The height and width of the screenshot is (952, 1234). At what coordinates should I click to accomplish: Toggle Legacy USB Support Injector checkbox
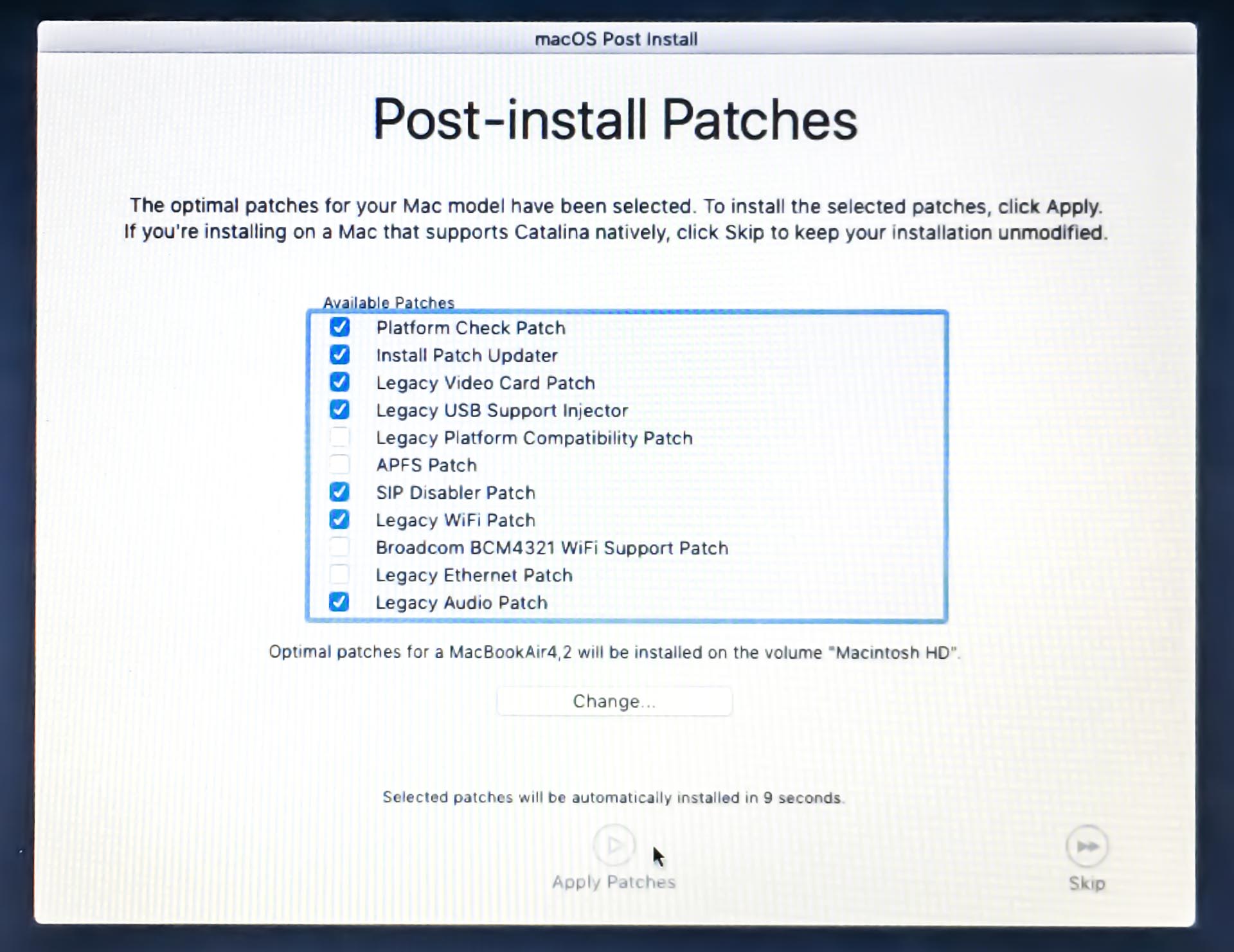pyautogui.click(x=339, y=409)
